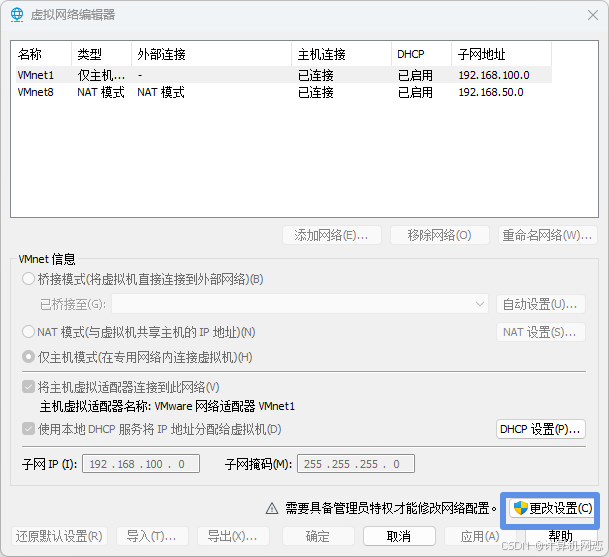Viewport: 609px width, 557px height.
Task: Click 仅主机... type cell of VMnet1
Action: click(101, 75)
